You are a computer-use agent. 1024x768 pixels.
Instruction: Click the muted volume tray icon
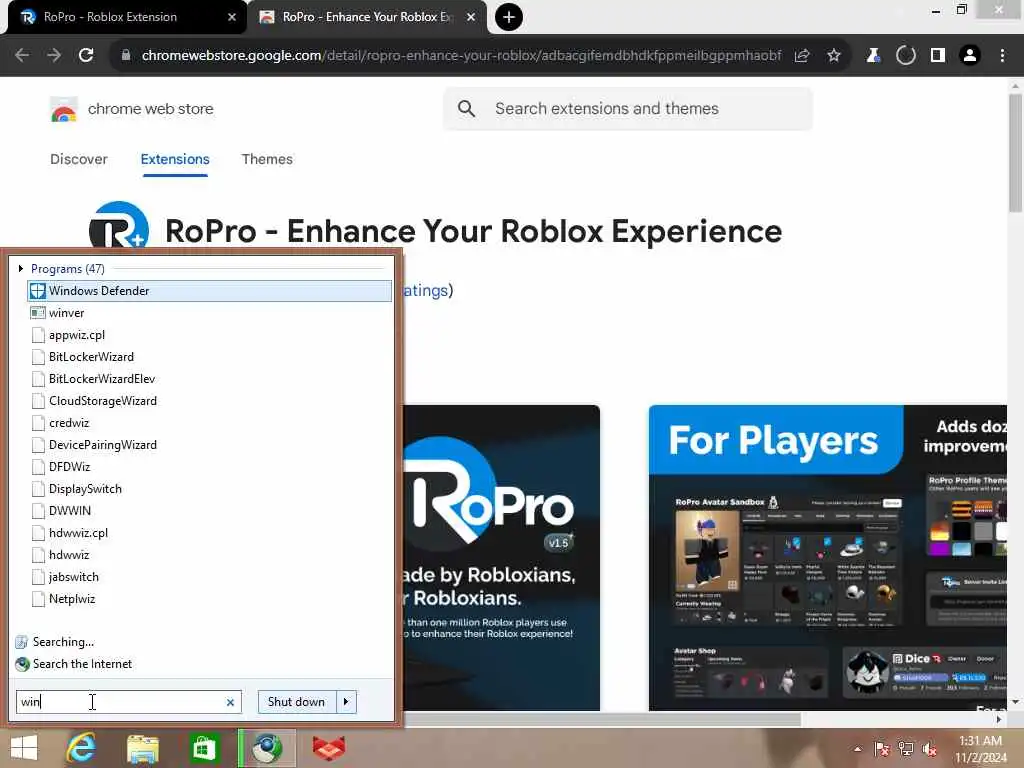pyautogui.click(x=929, y=749)
